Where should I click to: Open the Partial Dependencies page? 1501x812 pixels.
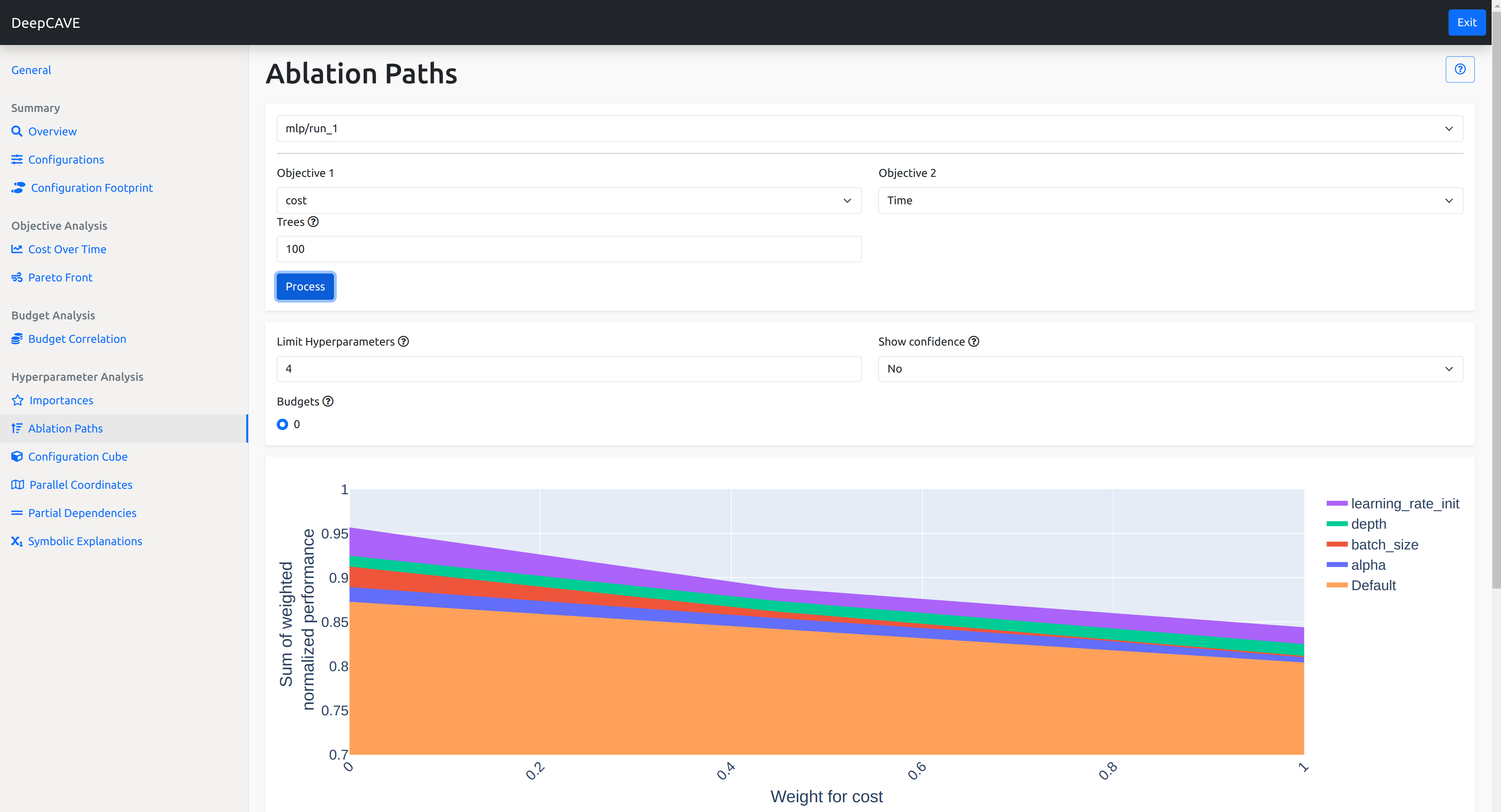point(82,513)
